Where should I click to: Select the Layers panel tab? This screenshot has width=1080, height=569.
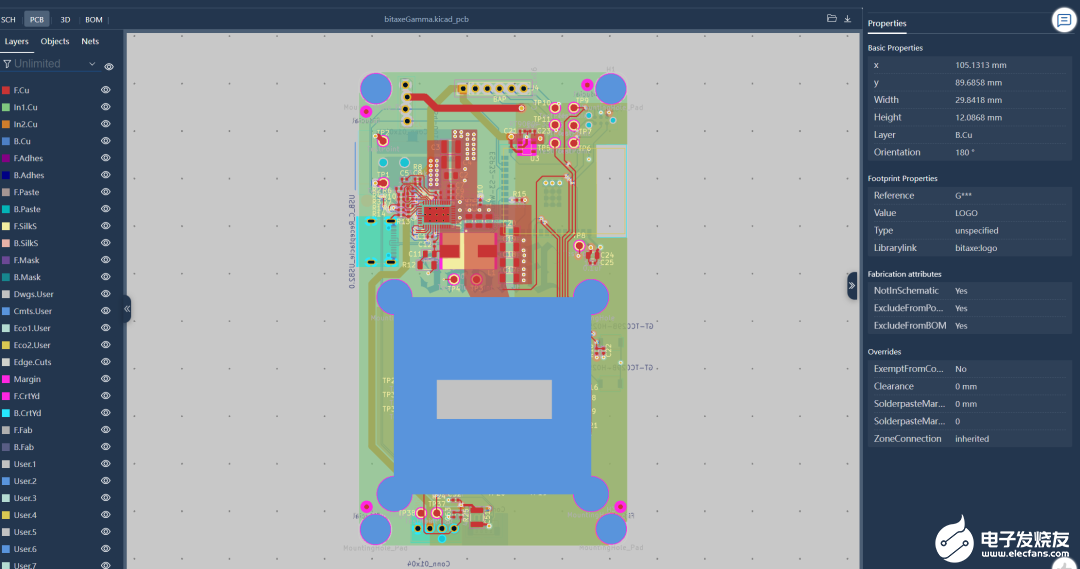tap(17, 41)
